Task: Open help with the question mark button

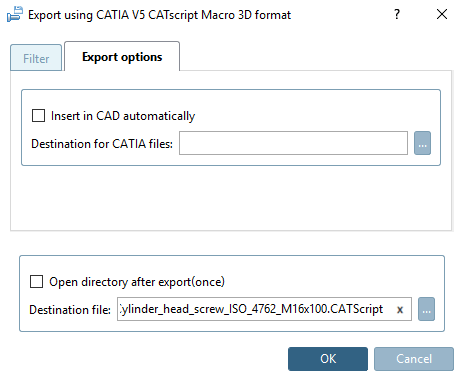Action: point(397,14)
